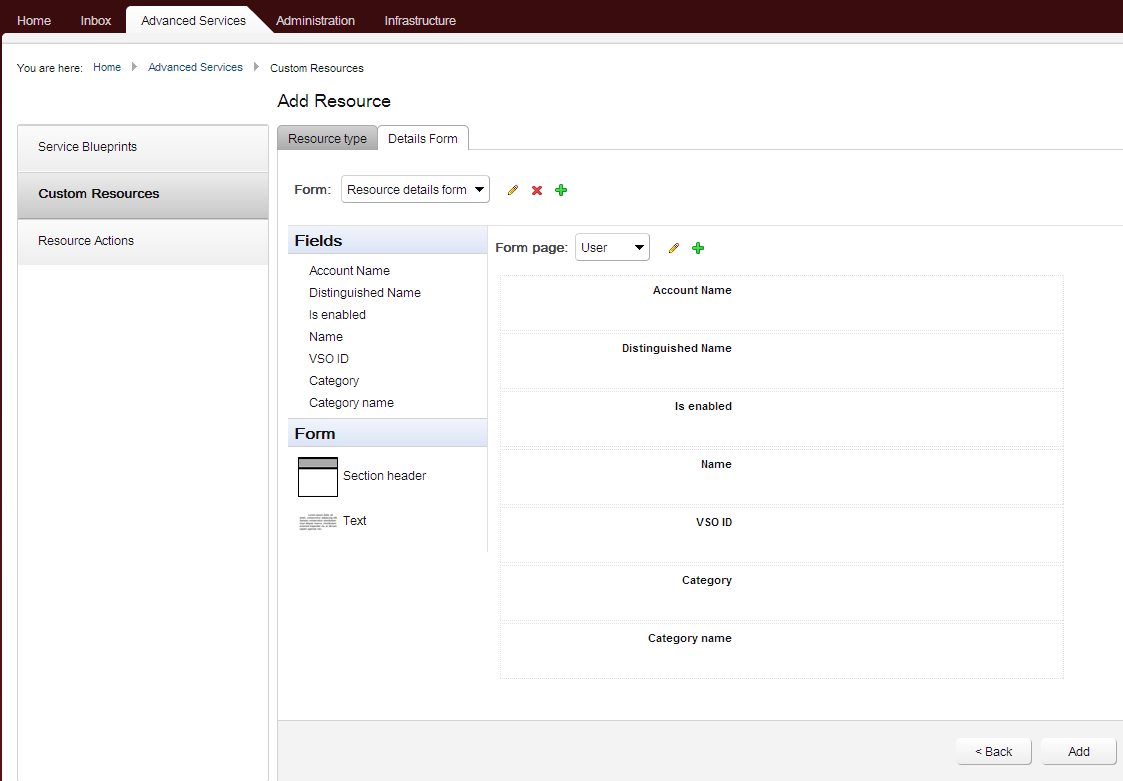Image resolution: width=1123 pixels, height=781 pixels.
Task: Click the Distinguished Name row in the form preview
Action: tap(782, 358)
